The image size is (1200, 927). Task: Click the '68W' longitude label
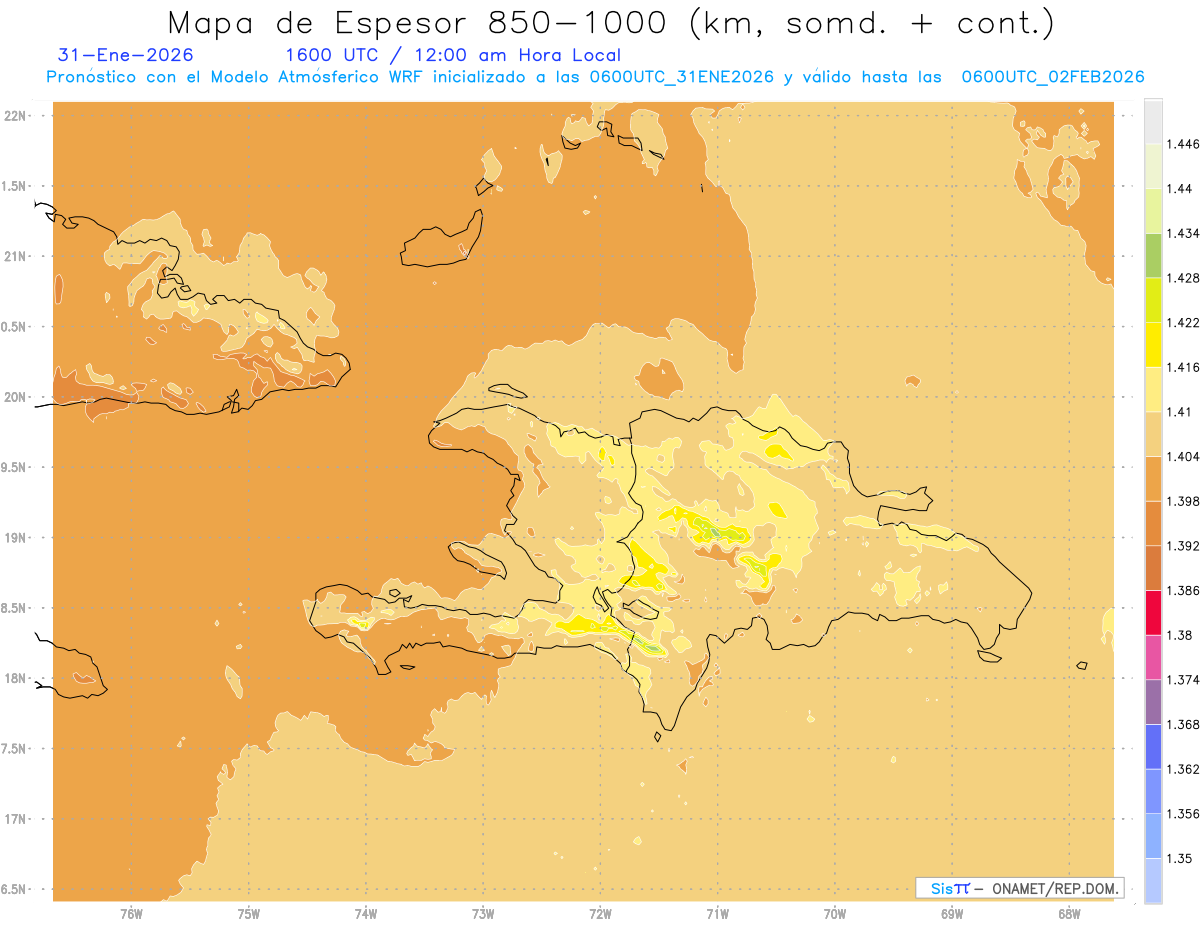tap(1069, 913)
